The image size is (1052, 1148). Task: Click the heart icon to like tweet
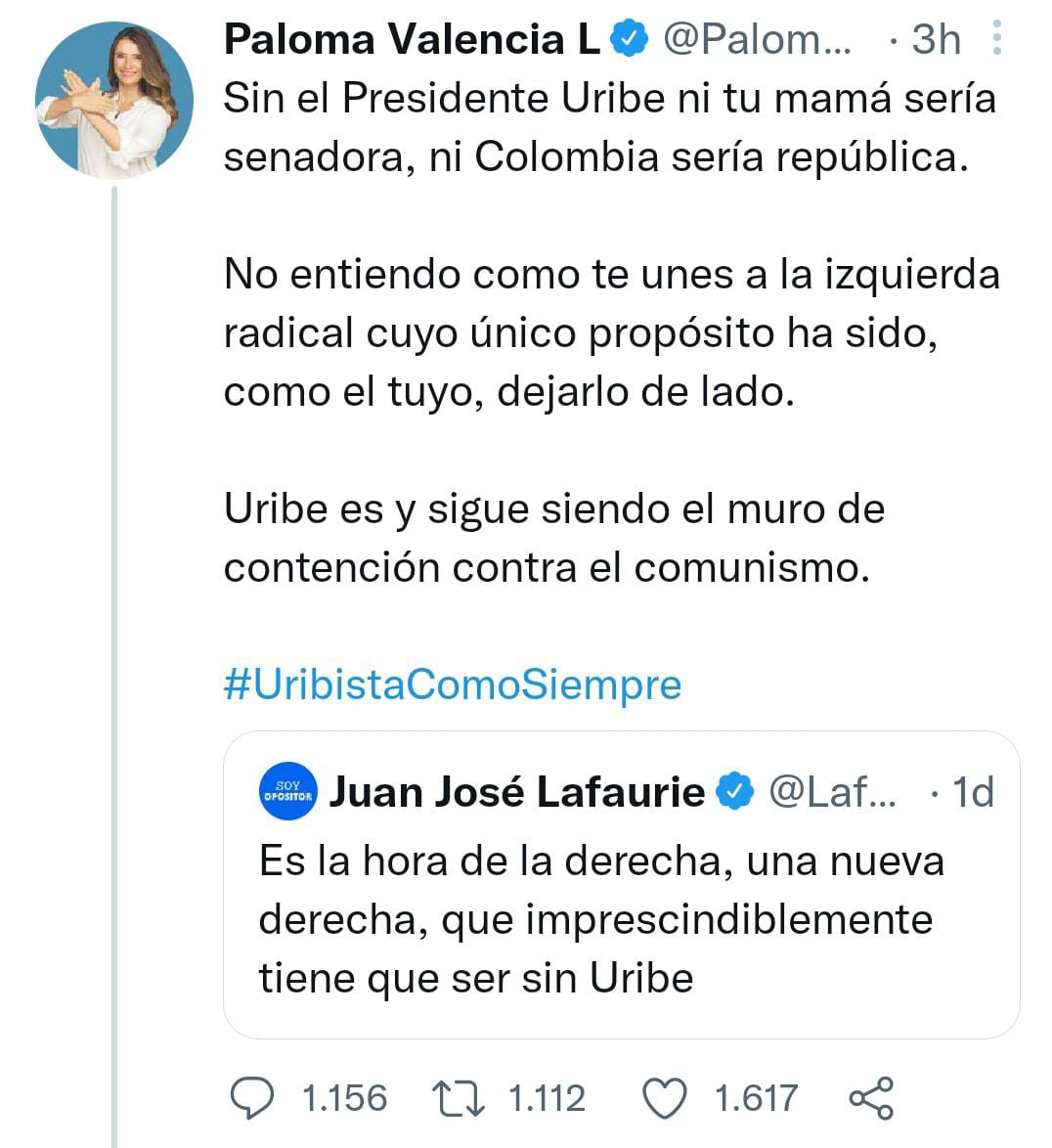click(x=664, y=1099)
